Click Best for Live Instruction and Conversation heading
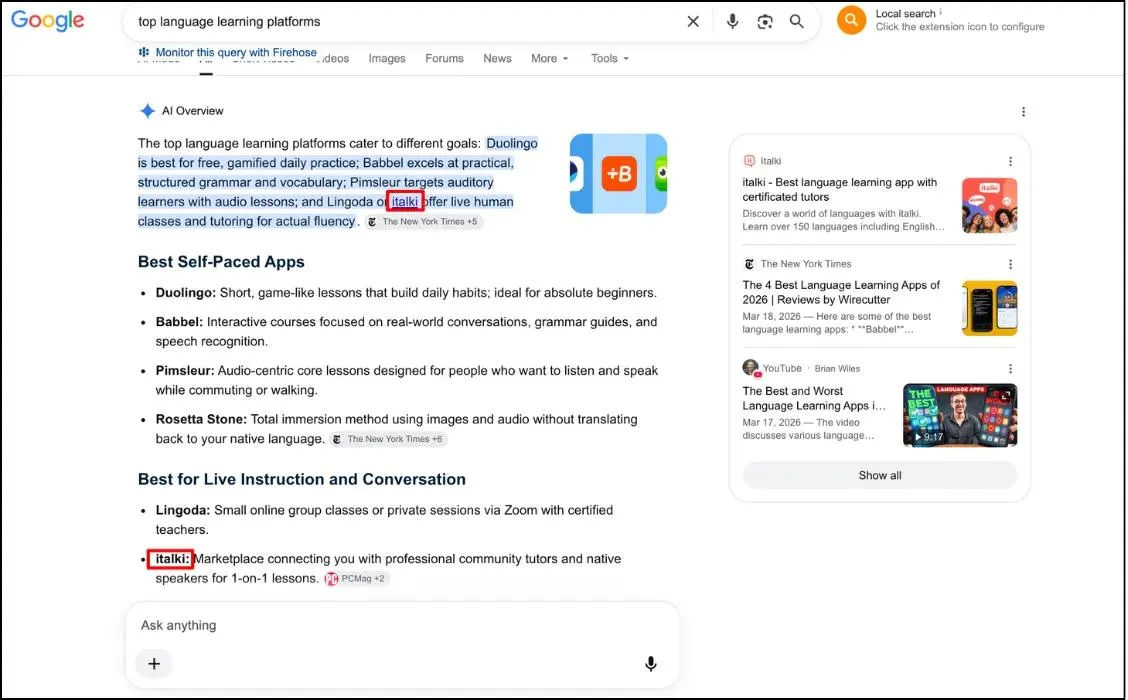Image resolution: width=1128 pixels, height=700 pixels. tap(301, 479)
